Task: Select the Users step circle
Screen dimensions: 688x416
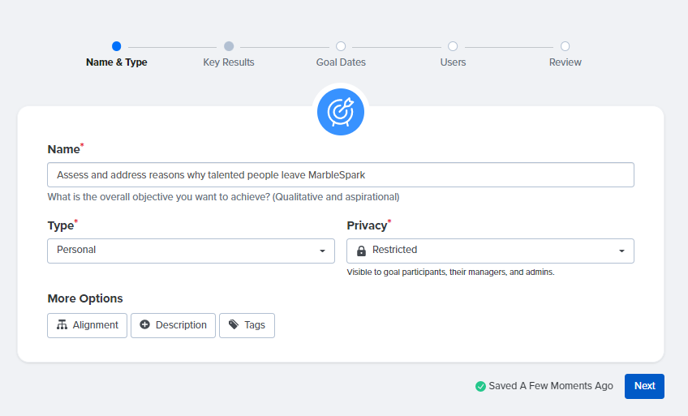Action: pyautogui.click(x=453, y=46)
